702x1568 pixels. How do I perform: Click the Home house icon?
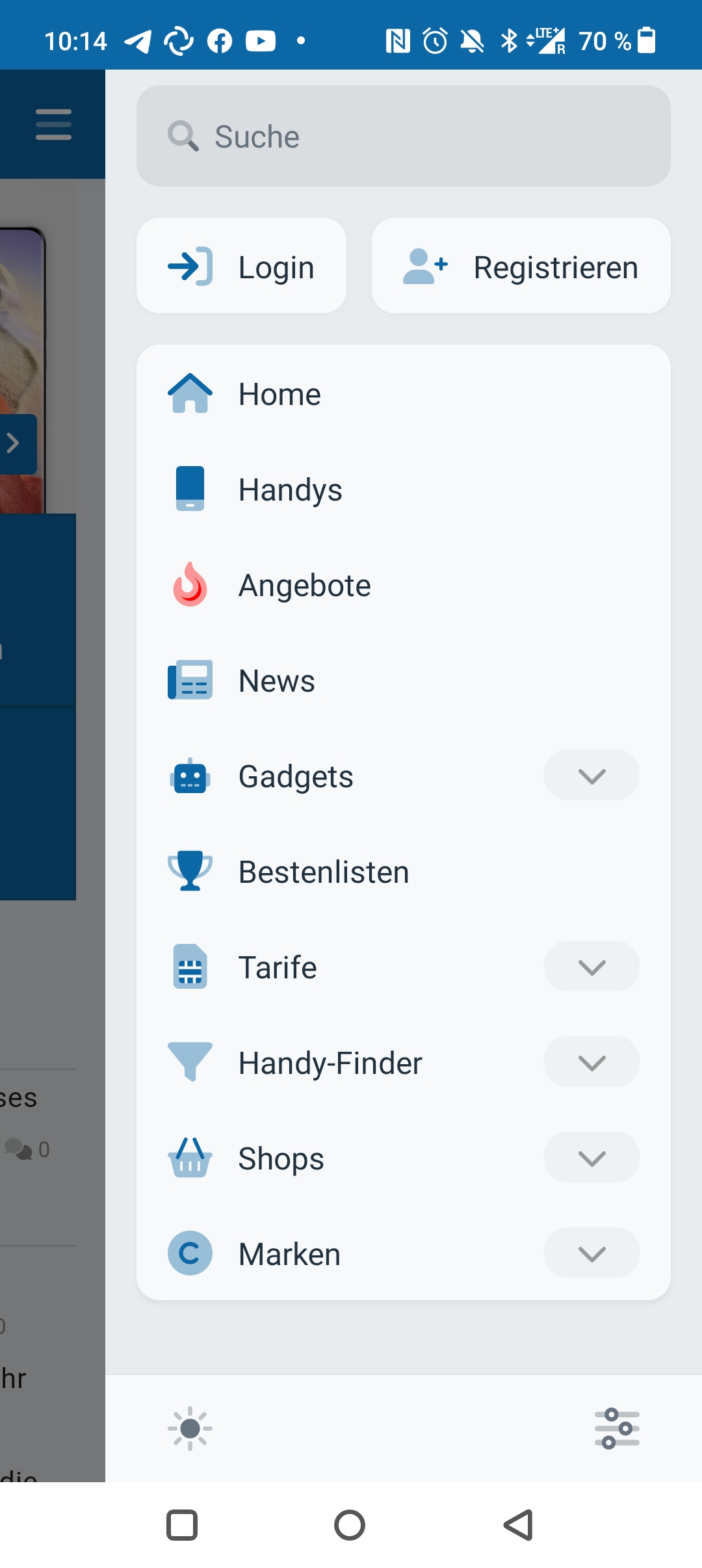click(x=190, y=393)
